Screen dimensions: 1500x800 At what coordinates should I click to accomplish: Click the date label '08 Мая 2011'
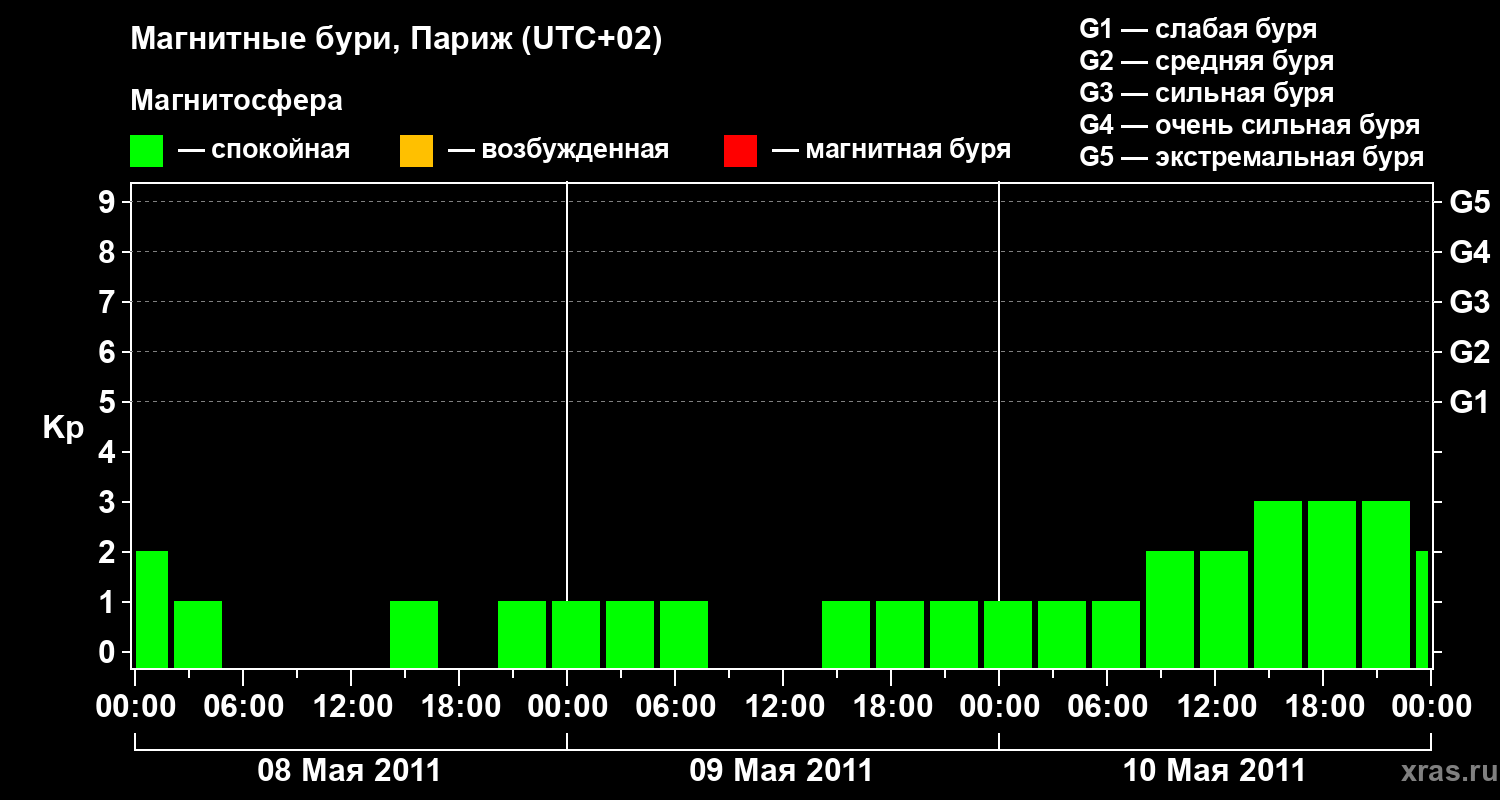point(349,771)
